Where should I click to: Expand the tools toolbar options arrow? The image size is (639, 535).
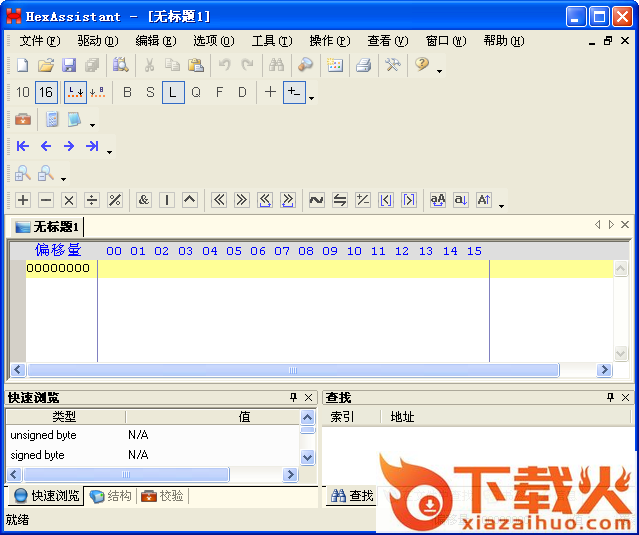pos(93,125)
